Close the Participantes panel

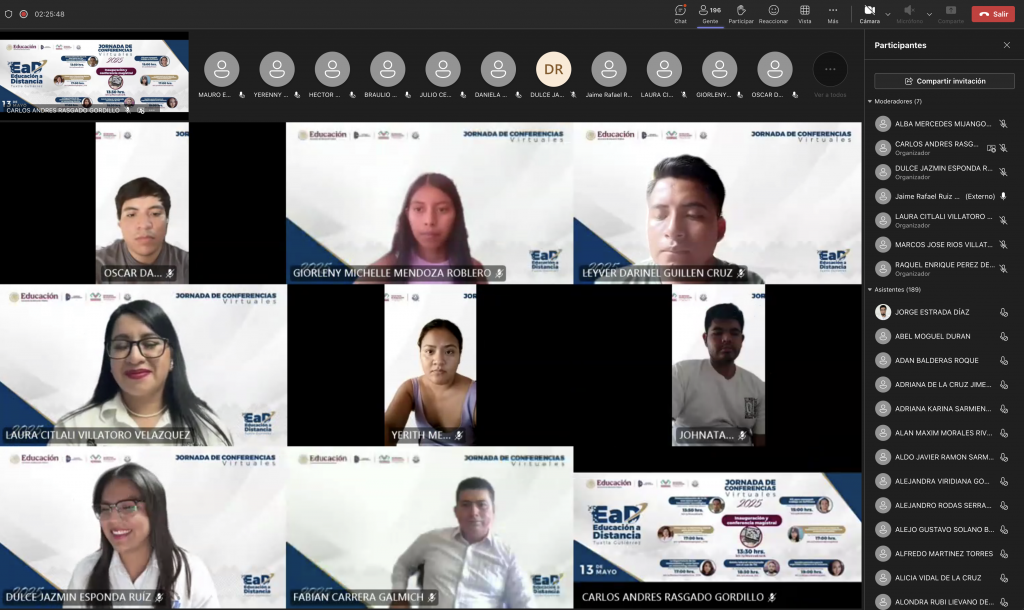tap(1006, 45)
